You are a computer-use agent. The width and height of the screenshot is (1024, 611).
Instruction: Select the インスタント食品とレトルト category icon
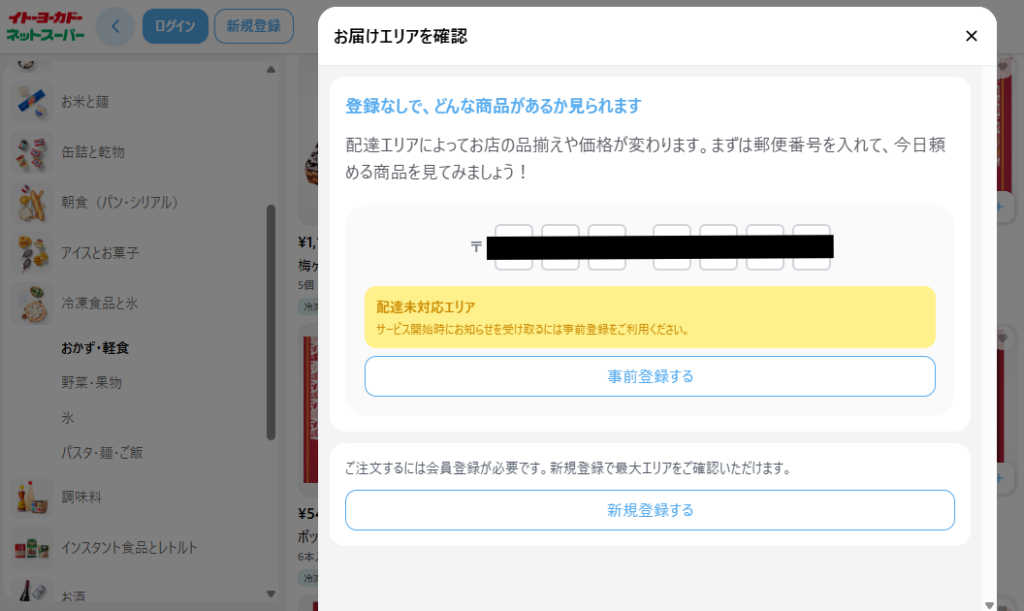pyautogui.click(x=31, y=548)
